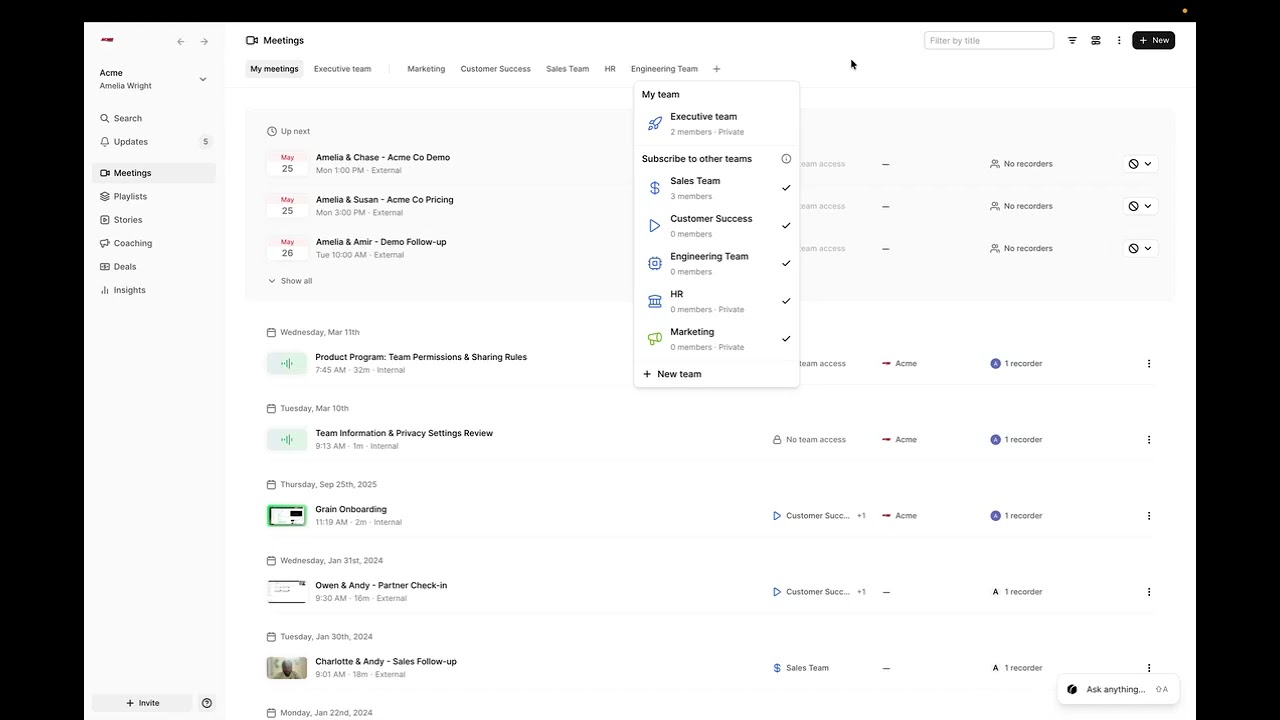
Task: Go forward with the right arrow
Action: pos(204,42)
